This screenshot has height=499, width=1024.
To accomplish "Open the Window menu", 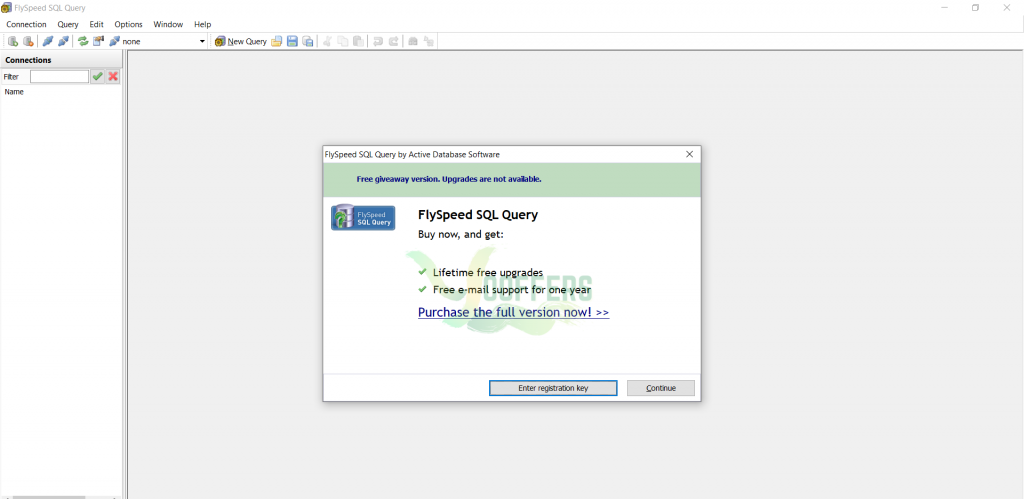I will click(x=168, y=24).
